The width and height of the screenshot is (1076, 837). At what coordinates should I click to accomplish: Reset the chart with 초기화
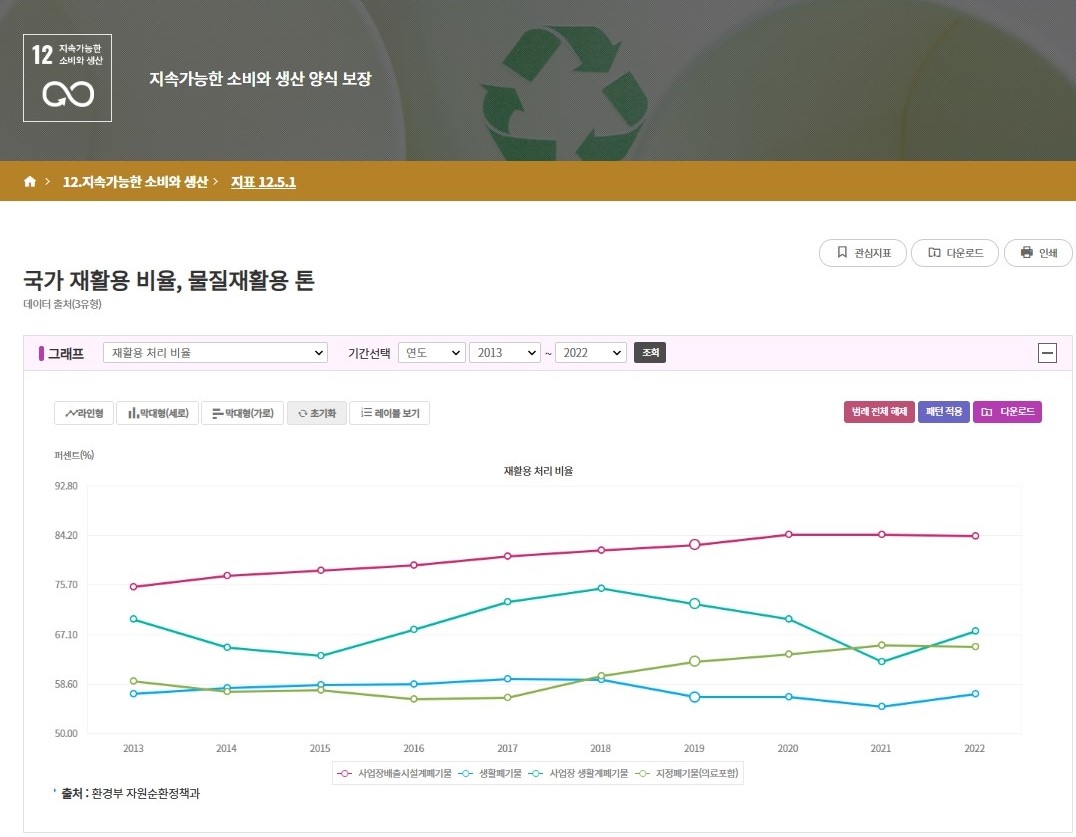(x=317, y=413)
